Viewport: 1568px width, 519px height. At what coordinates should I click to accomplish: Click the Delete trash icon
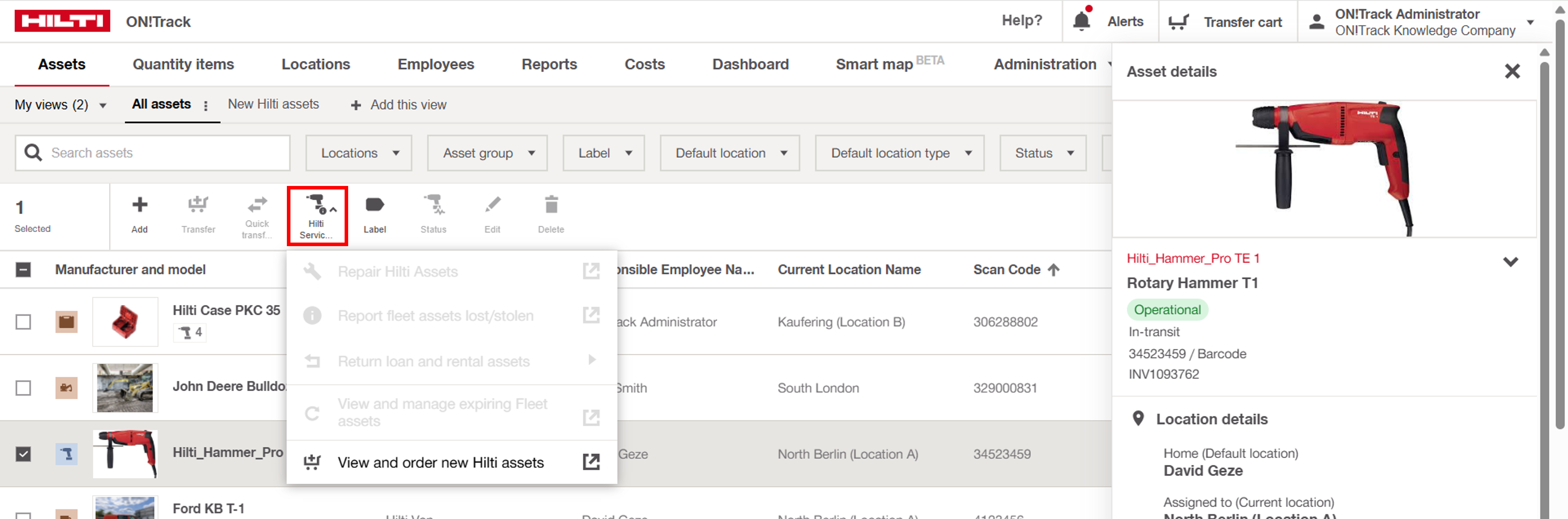pyautogui.click(x=551, y=204)
